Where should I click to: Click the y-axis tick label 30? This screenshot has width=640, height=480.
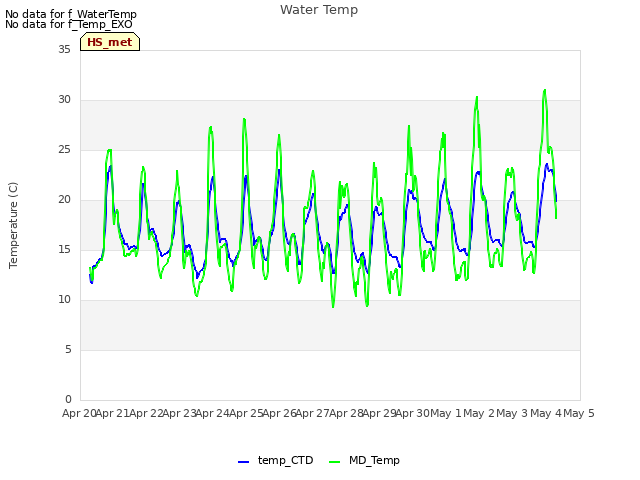point(64,100)
